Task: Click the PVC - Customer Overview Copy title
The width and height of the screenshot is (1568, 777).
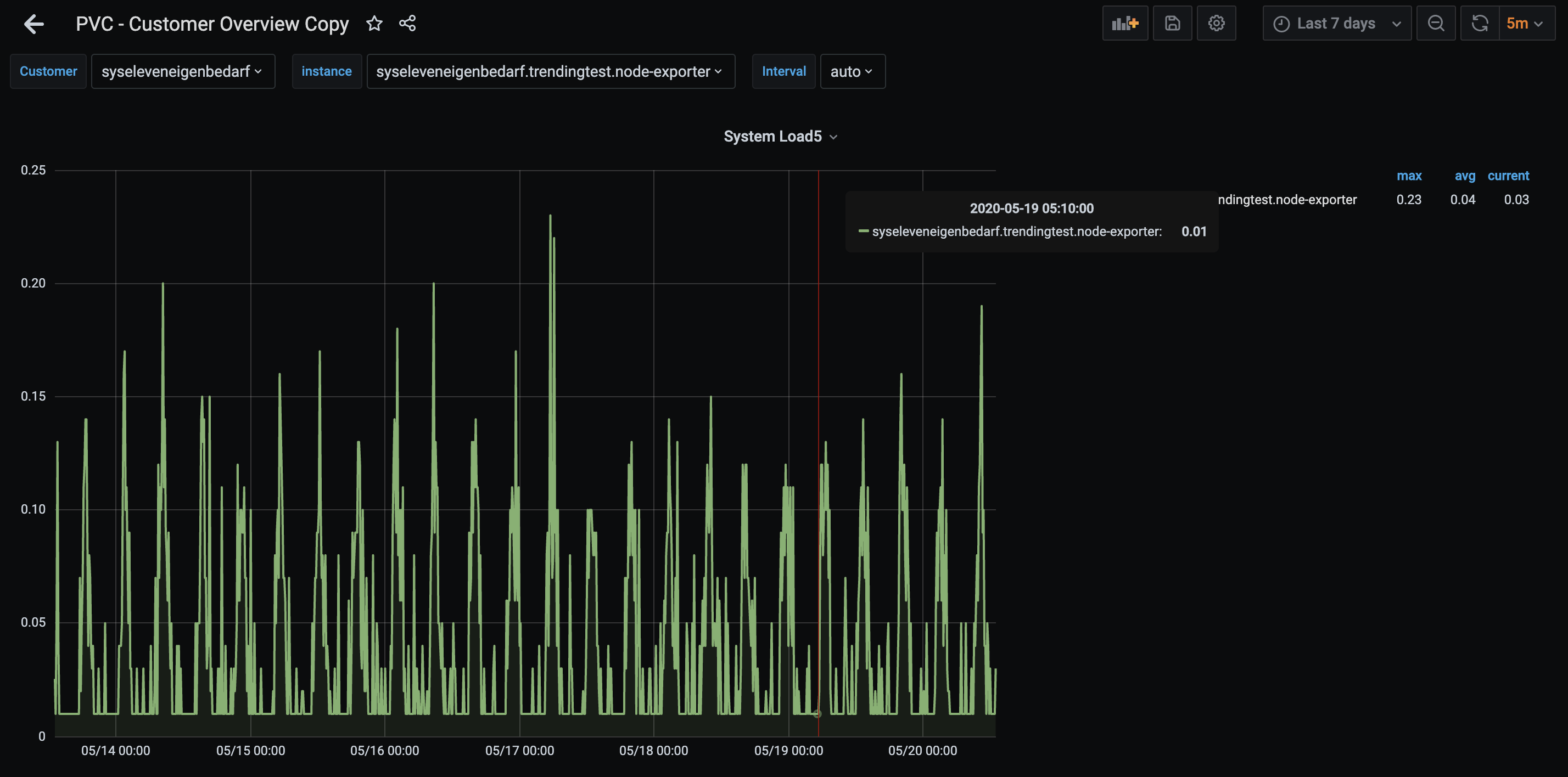Action: (x=212, y=24)
